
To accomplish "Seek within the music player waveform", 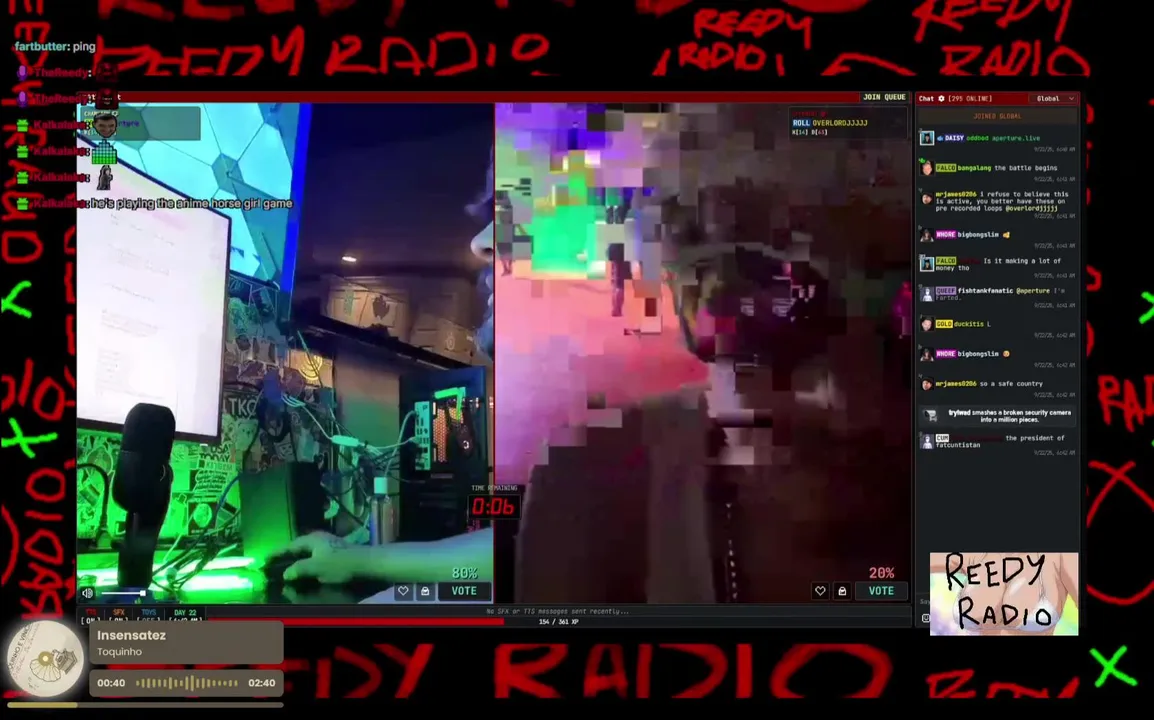I will tap(187, 683).
